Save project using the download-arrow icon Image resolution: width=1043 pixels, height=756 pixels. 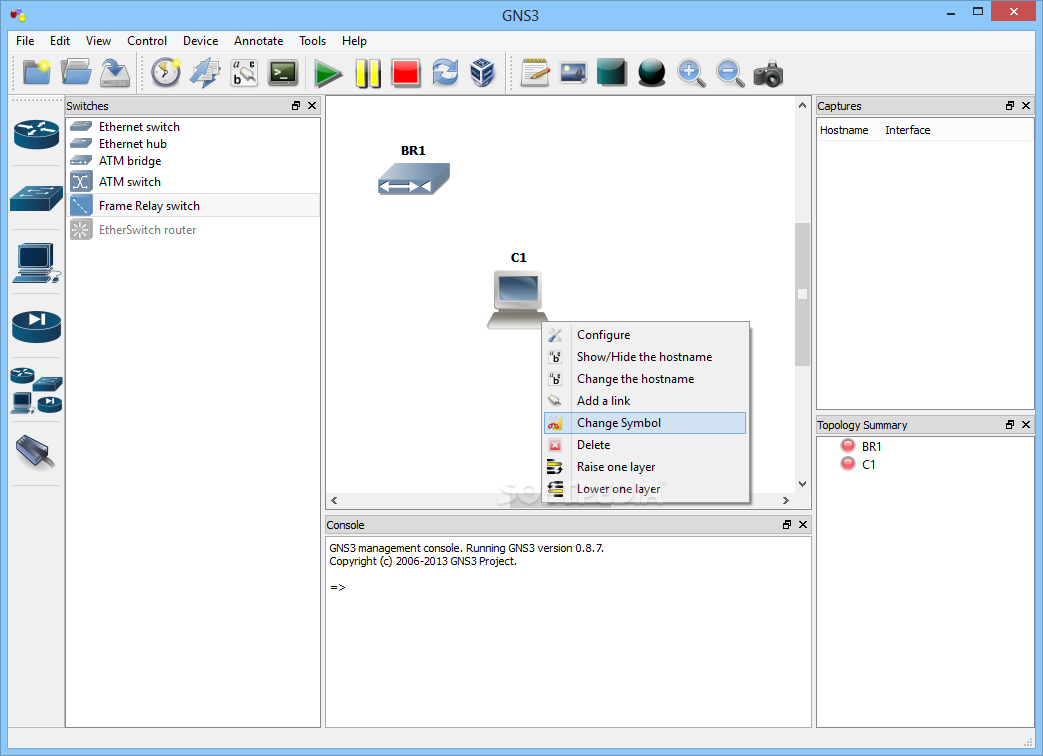pyautogui.click(x=115, y=72)
